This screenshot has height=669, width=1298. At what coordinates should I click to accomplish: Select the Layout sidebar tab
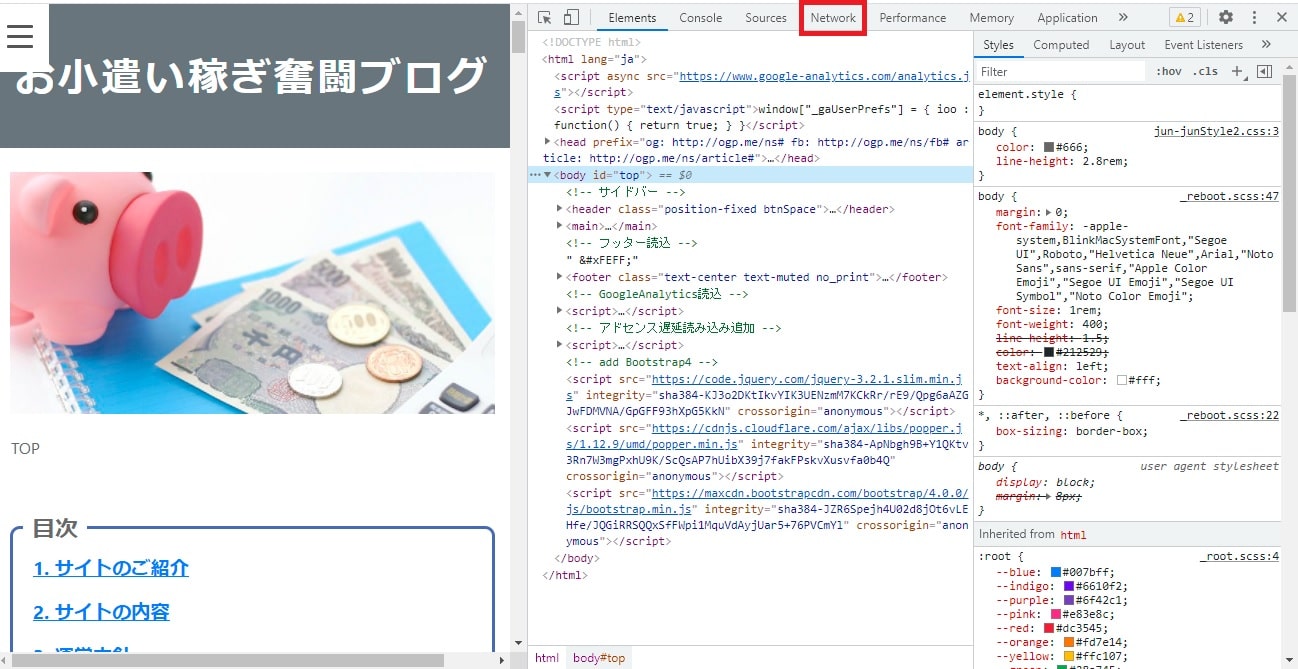pyautogui.click(x=1127, y=44)
